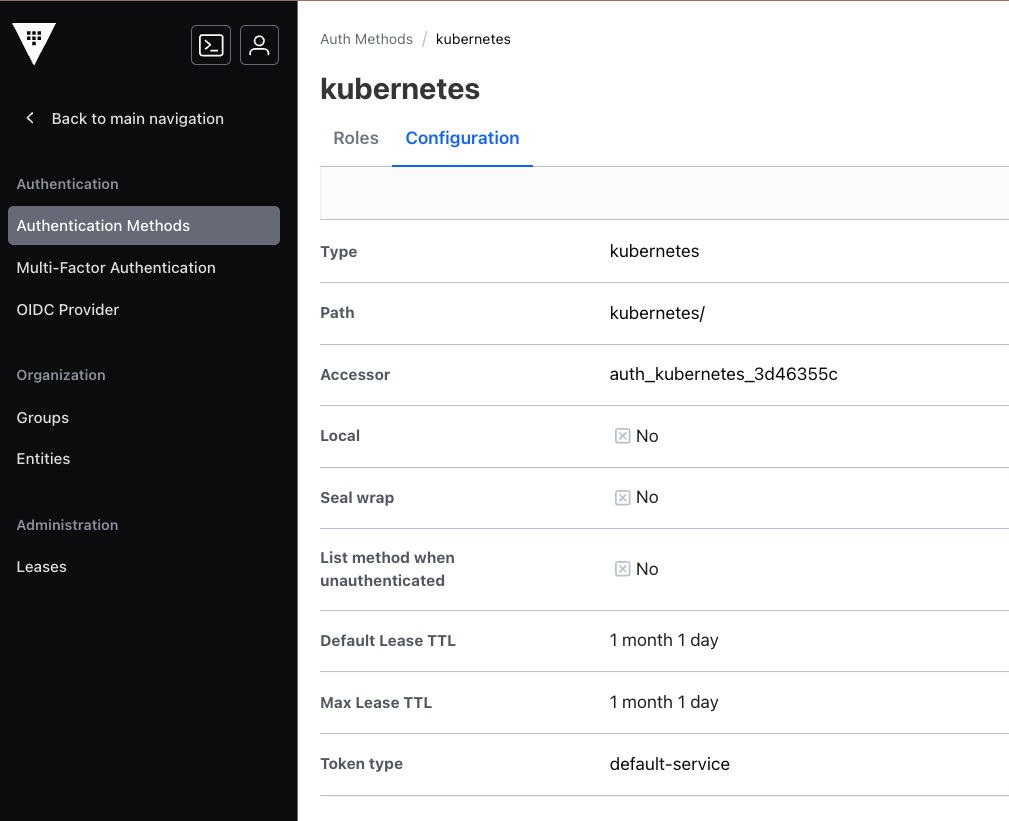The height and width of the screenshot is (821, 1009).
Task: Open the Groups page
Action: click(x=43, y=418)
